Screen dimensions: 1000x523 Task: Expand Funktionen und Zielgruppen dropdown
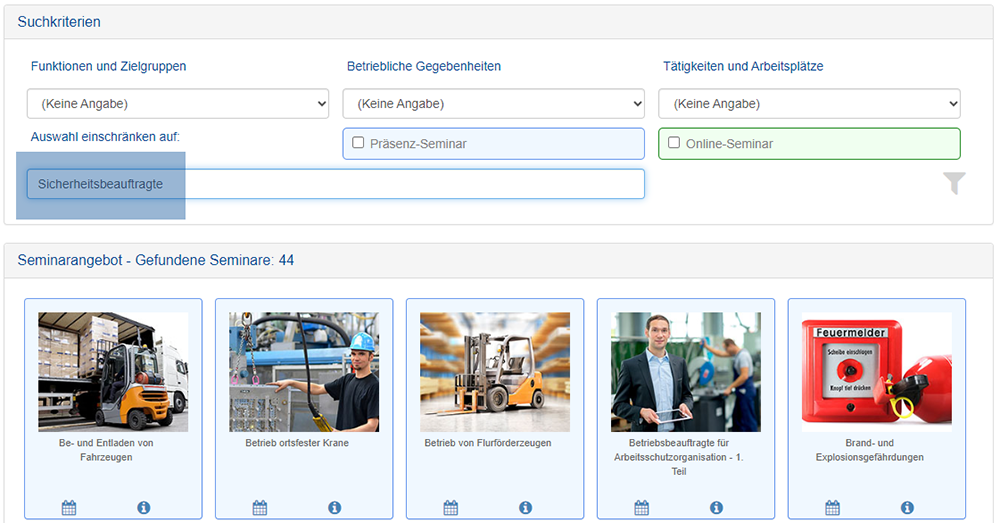click(x=178, y=103)
